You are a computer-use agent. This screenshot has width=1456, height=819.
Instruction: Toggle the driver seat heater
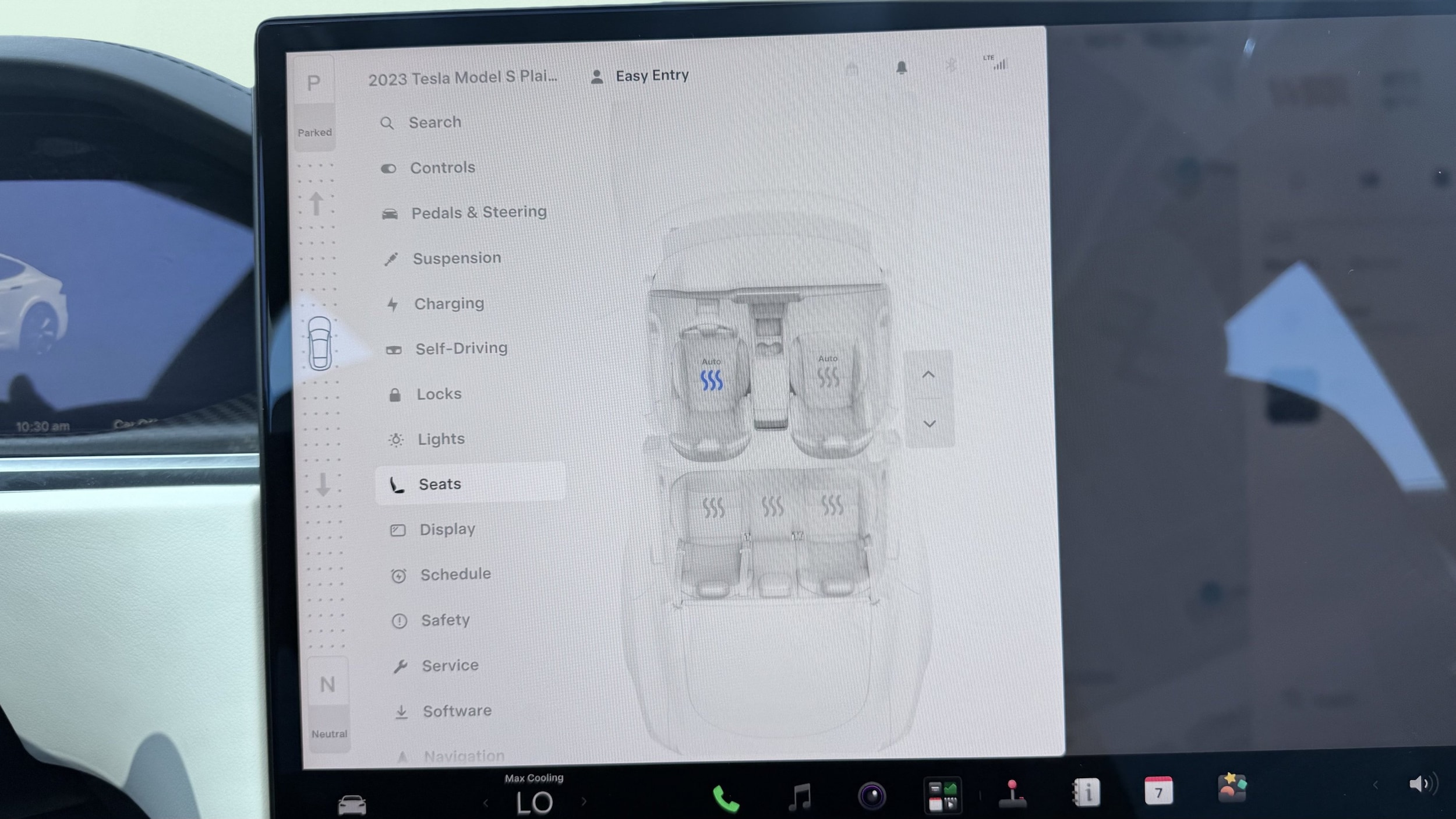tap(711, 380)
